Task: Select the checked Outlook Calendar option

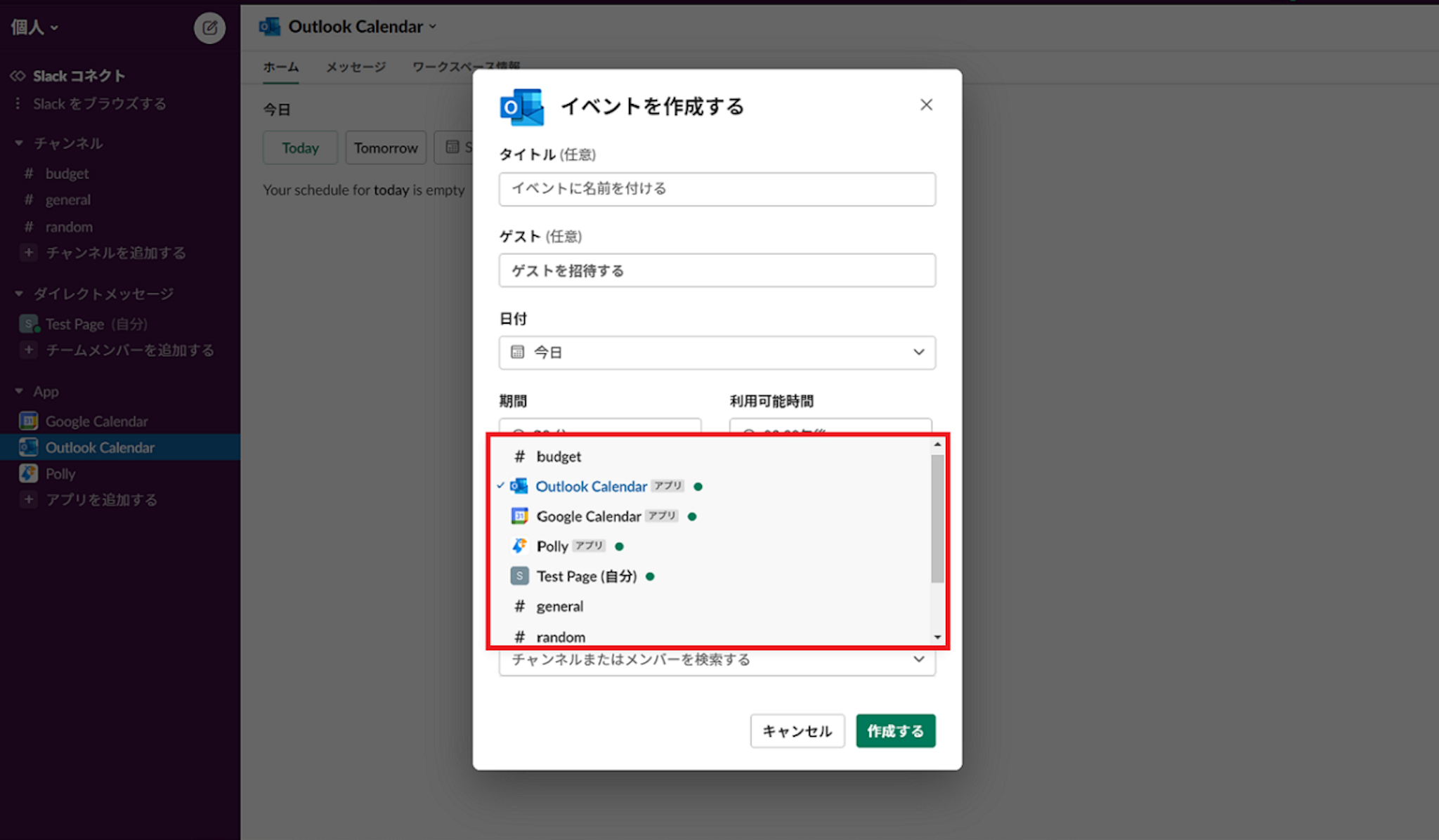Action: click(x=590, y=487)
